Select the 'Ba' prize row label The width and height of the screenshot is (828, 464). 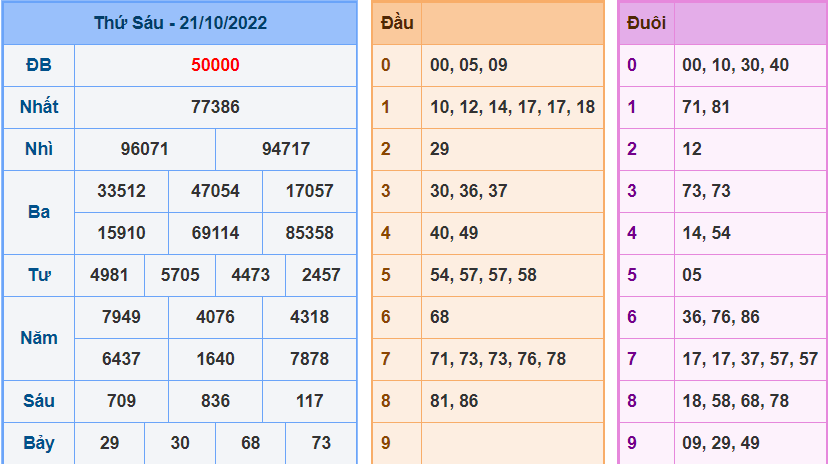coord(39,212)
